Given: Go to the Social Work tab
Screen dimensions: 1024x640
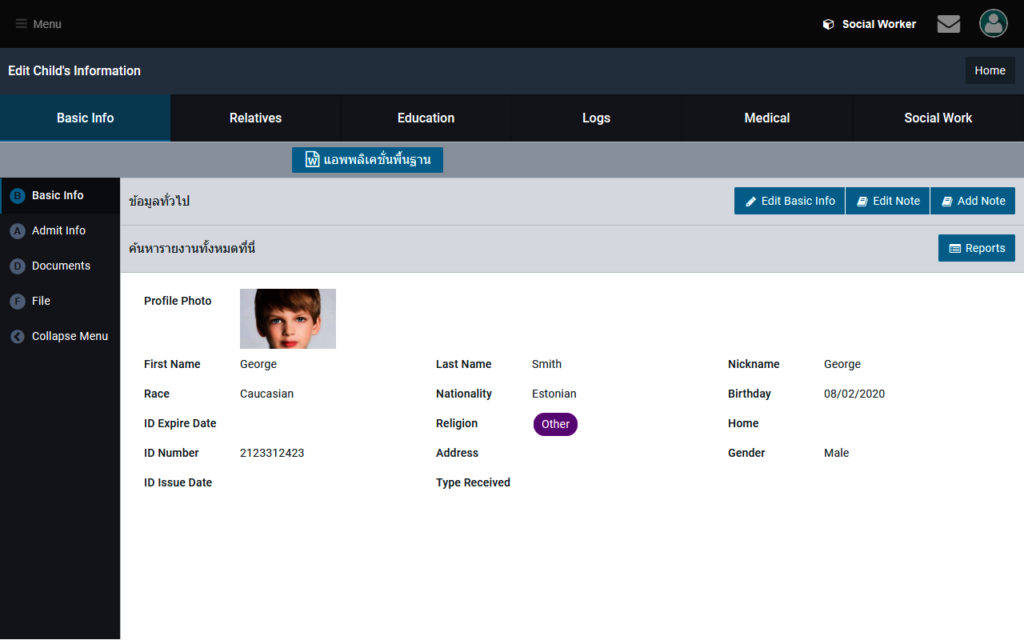Looking at the screenshot, I should [x=938, y=118].
